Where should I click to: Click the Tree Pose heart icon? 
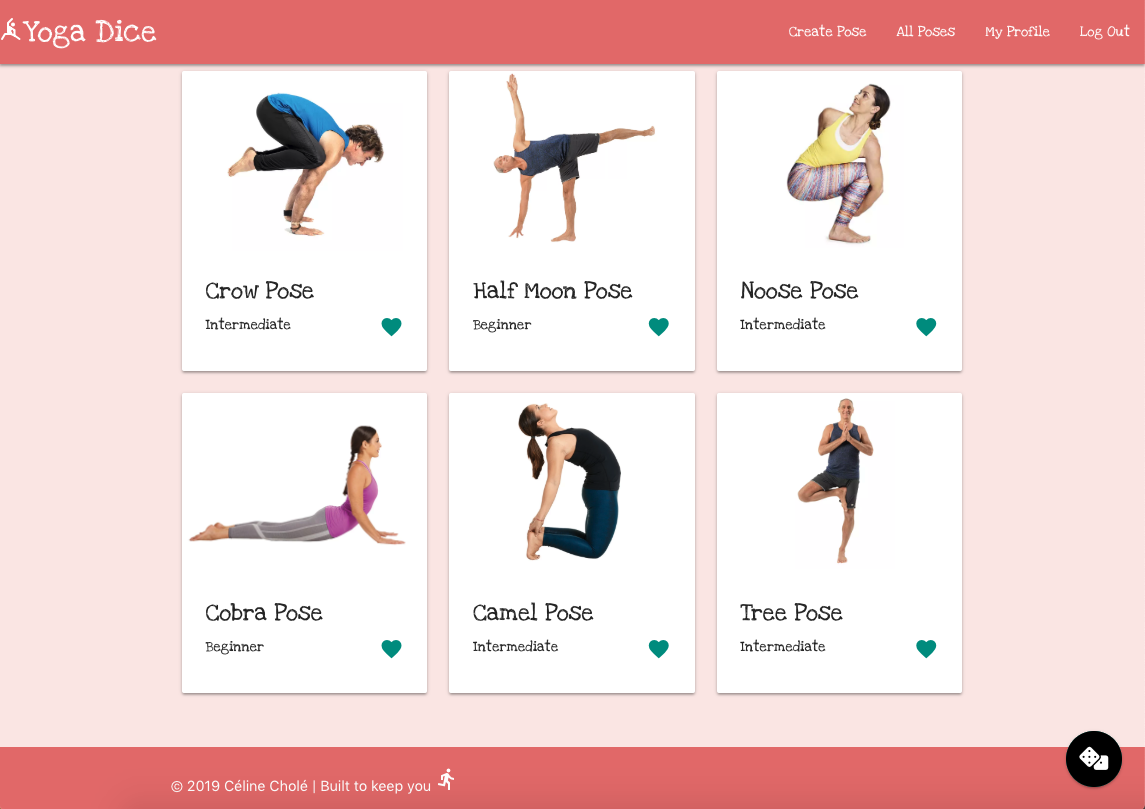coord(926,648)
